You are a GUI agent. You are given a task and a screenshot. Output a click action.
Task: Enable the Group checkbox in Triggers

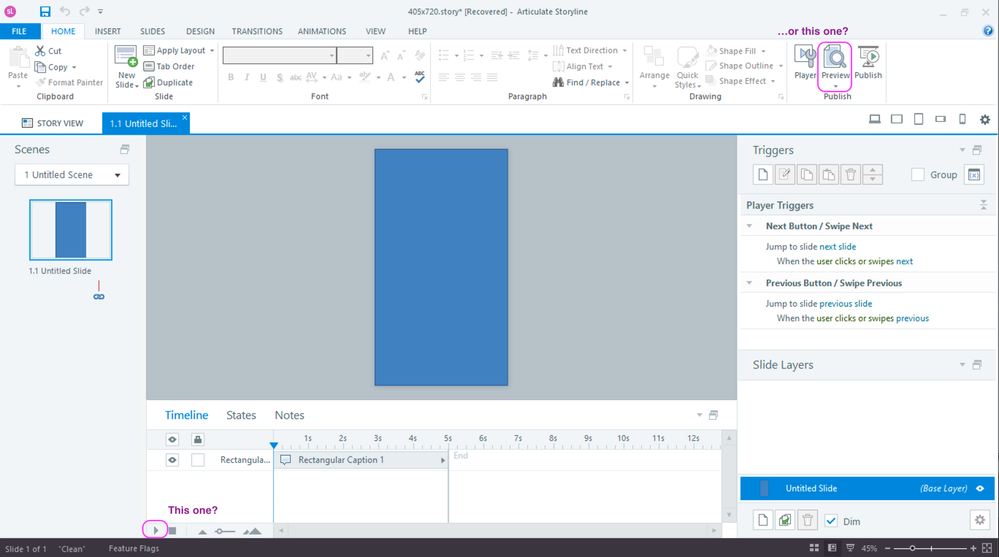(x=918, y=175)
